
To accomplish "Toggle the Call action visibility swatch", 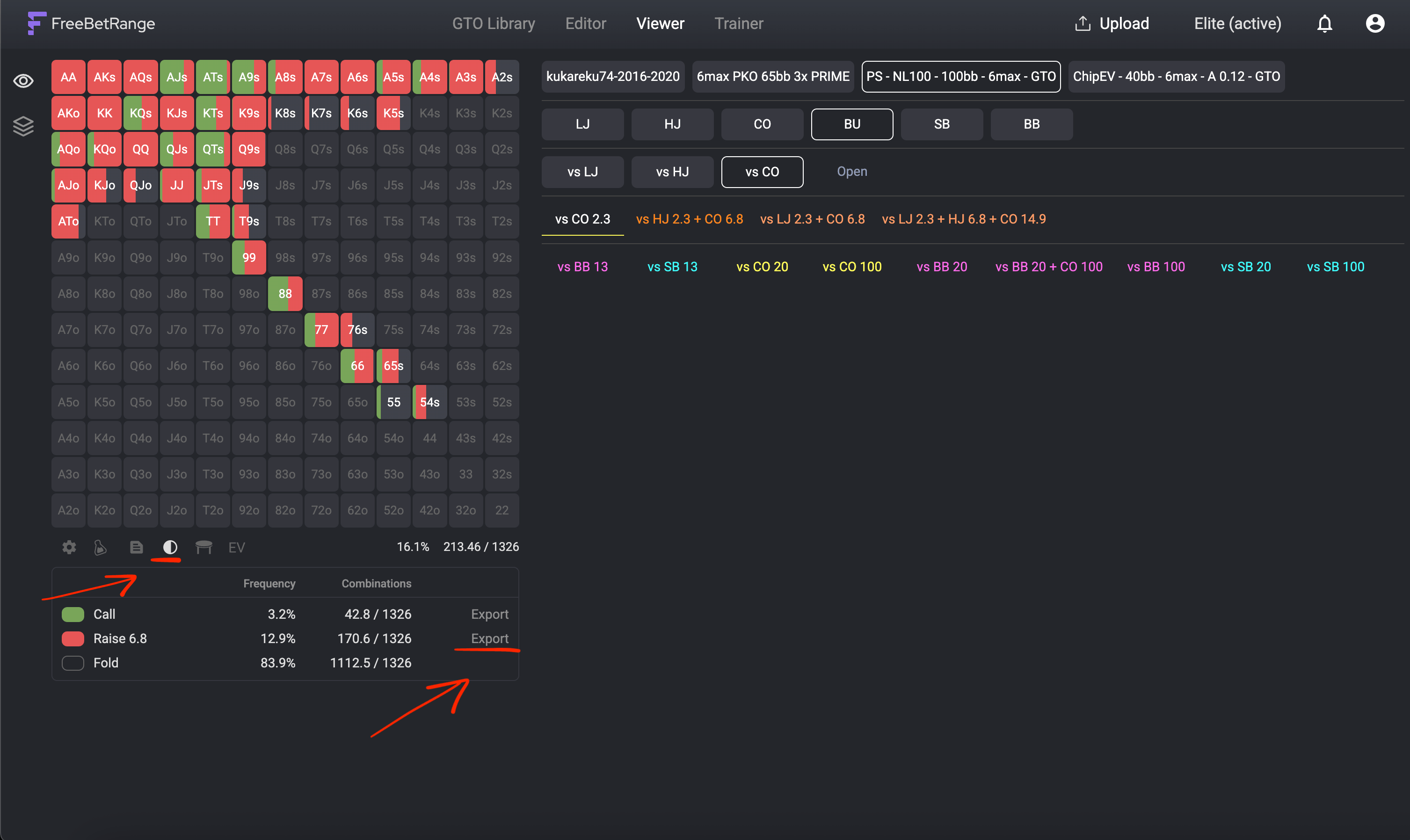I will [73, 614].
